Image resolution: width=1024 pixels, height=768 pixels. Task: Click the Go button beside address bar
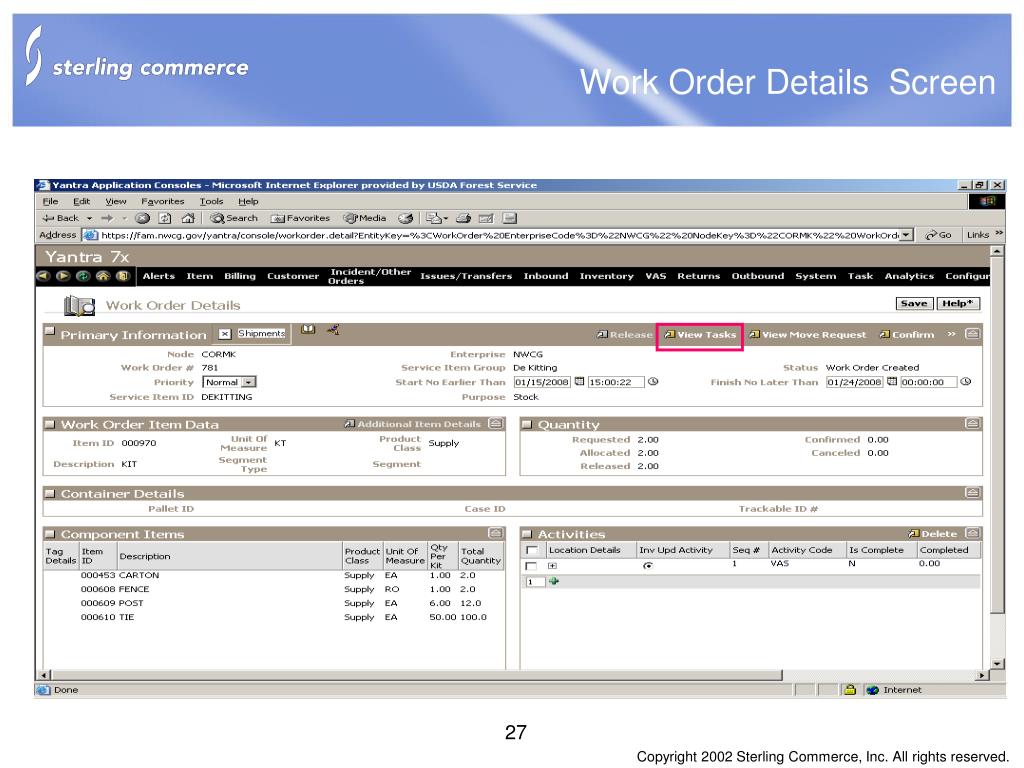tap(938, 235)
